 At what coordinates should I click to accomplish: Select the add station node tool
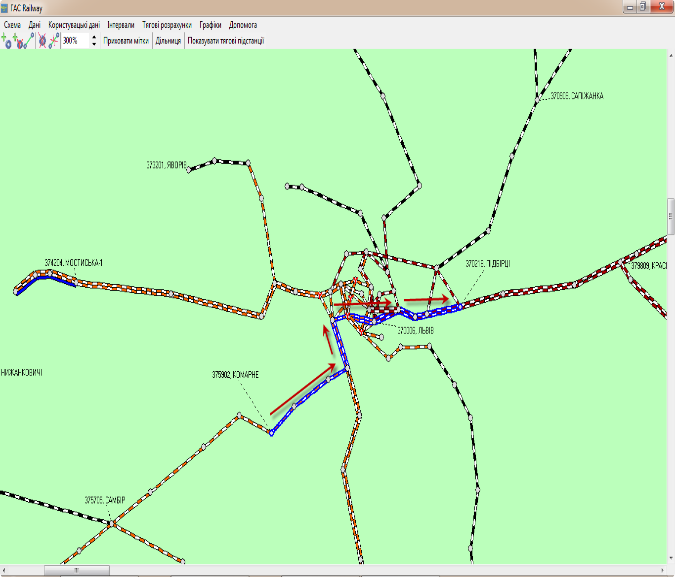click(x=7, y=41)
